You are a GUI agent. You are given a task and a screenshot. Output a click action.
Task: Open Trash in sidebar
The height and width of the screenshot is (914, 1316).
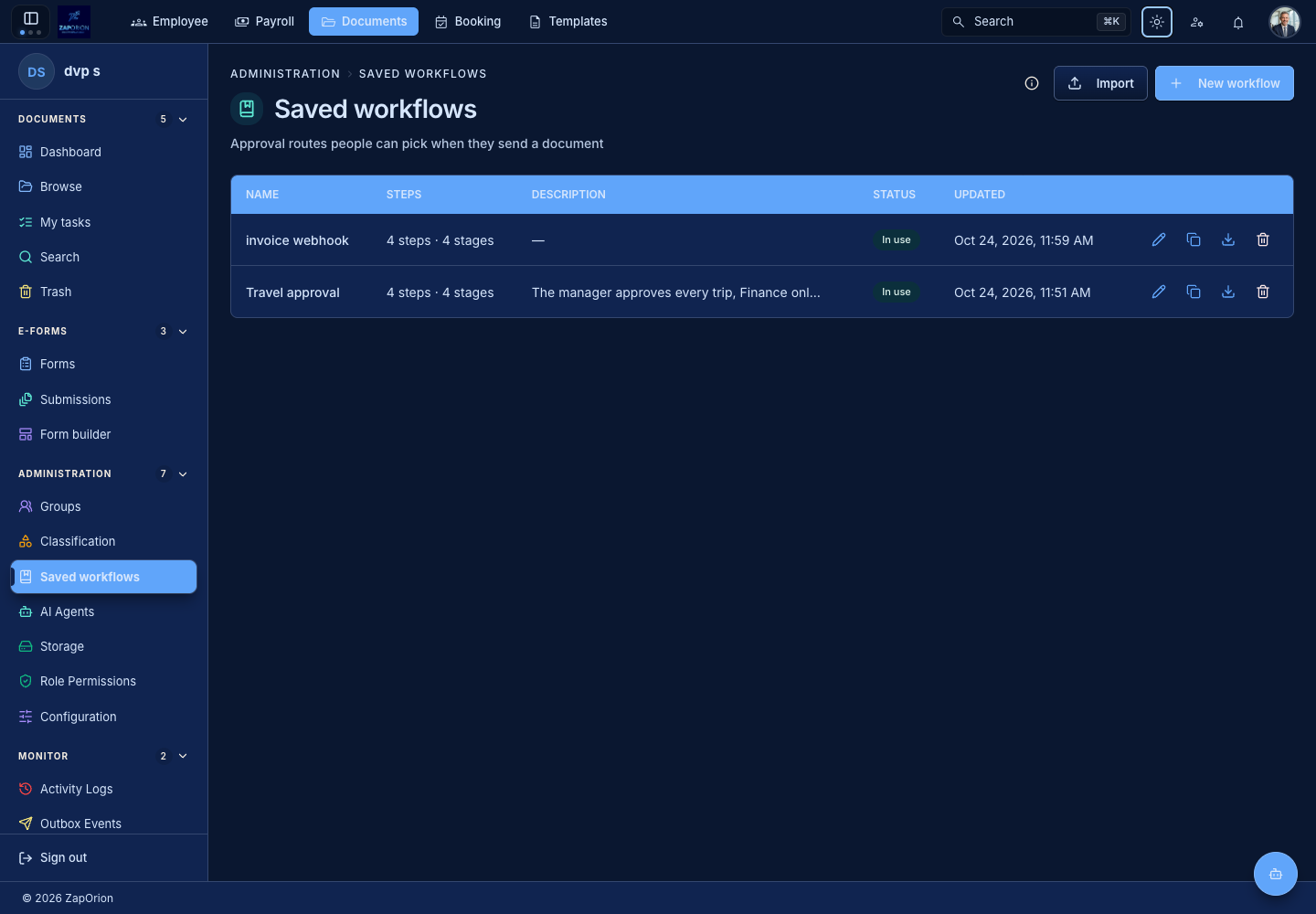click(x=103, y=292)
